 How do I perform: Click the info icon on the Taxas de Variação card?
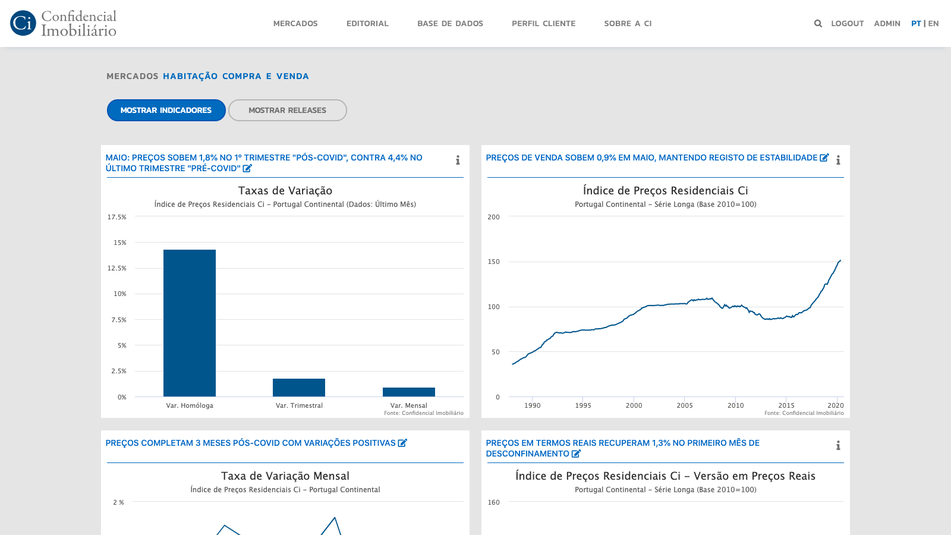point(457,160)
